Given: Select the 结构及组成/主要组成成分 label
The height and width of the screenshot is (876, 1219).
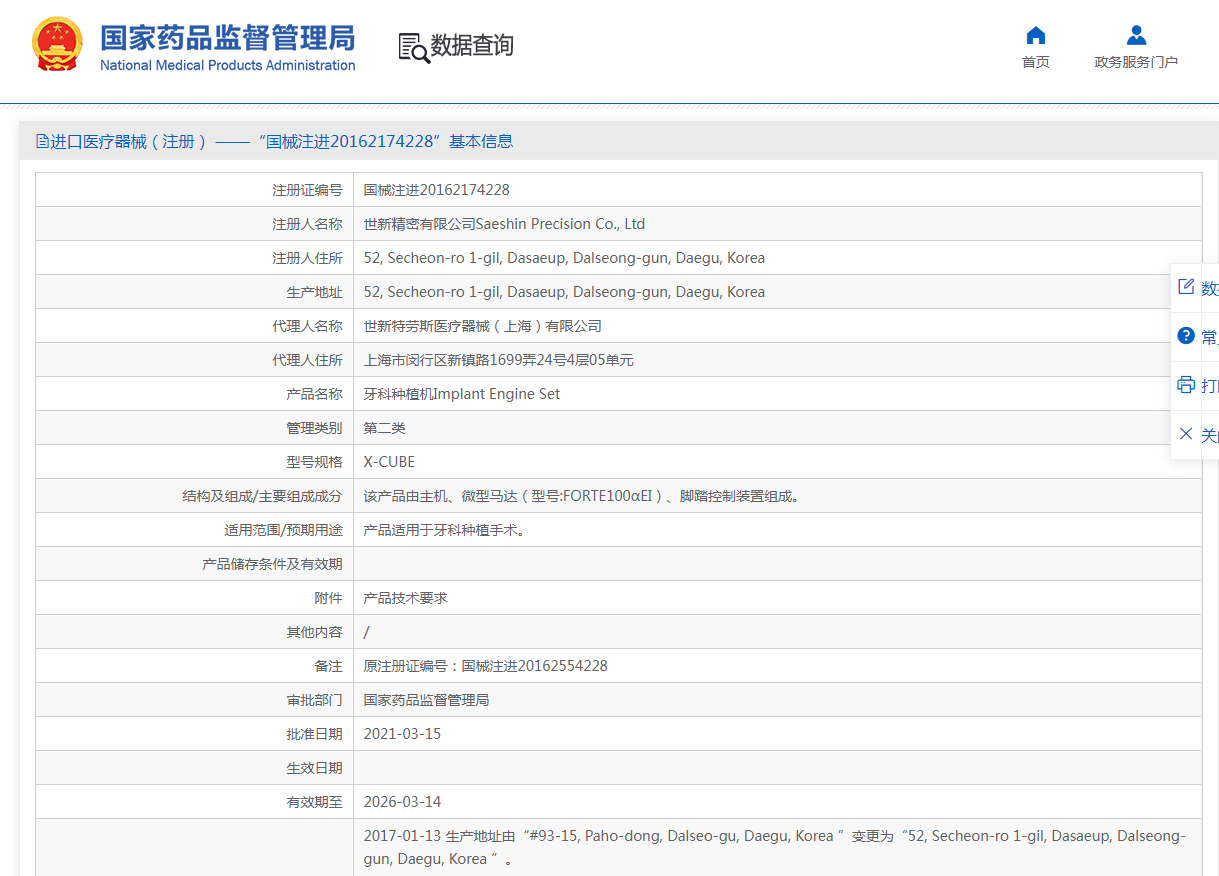Looking at the screenshot, I should tap(262, 496).
